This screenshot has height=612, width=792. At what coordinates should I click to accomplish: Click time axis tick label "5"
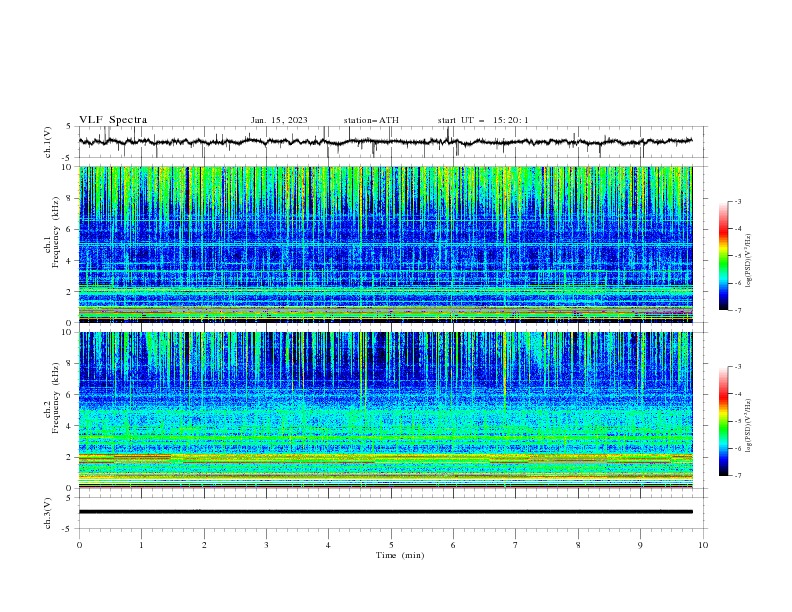click(x=391, y=545)
